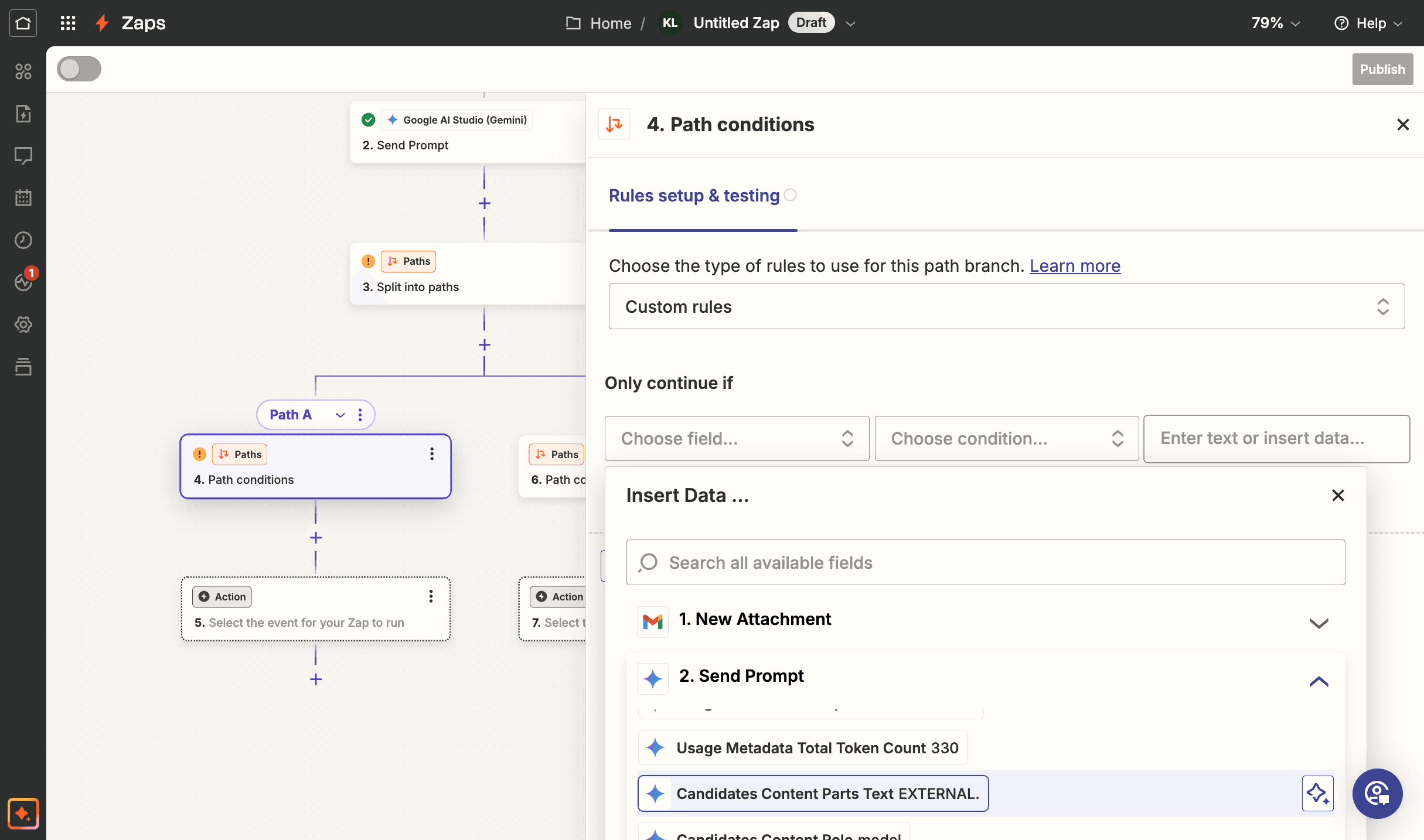Click the Publish button
This screenshot has width=1424, height=840.
tap(1382, 69)
